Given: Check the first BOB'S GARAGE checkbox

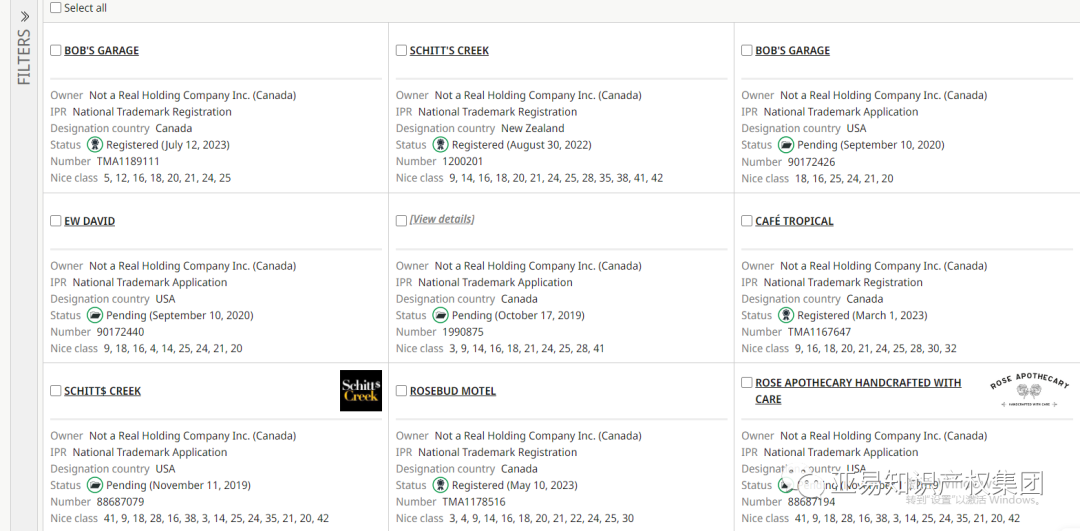Looking at the screenshot, I should tap(56, 50).
